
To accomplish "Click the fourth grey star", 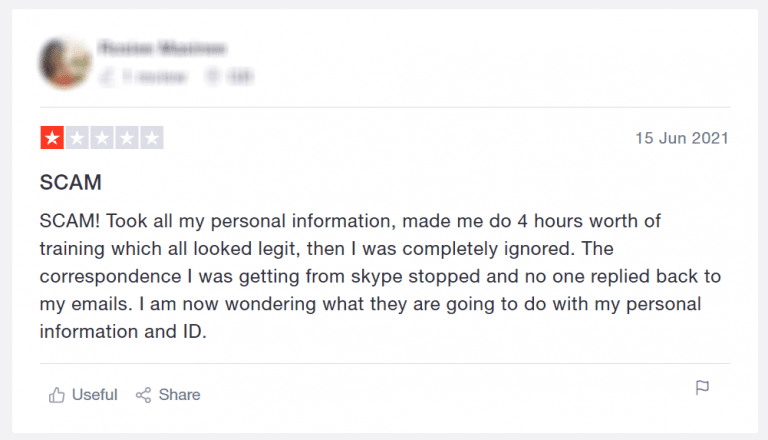I will pyautogui.click(x=127, y=139).
